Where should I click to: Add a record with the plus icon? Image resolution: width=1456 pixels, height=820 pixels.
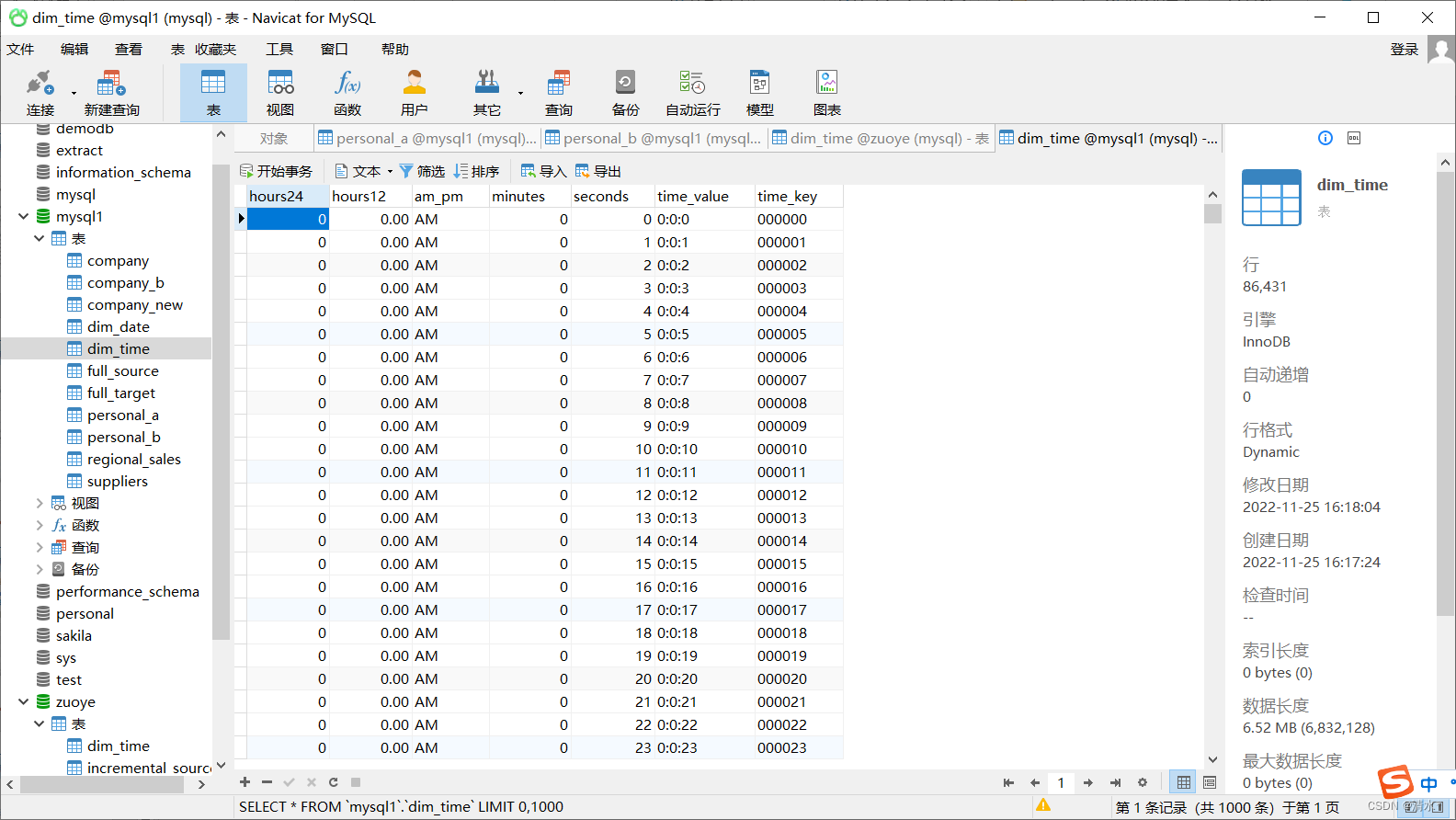point(245,782)
